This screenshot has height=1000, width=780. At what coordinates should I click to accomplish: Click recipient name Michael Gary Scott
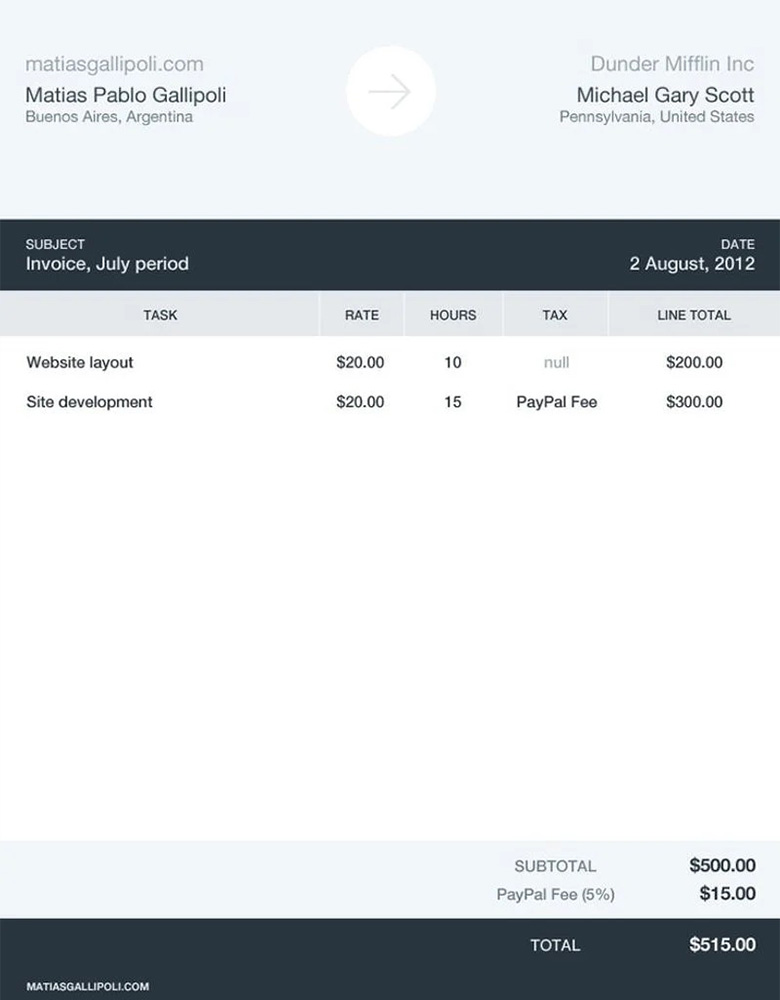(x=665, y=96)
